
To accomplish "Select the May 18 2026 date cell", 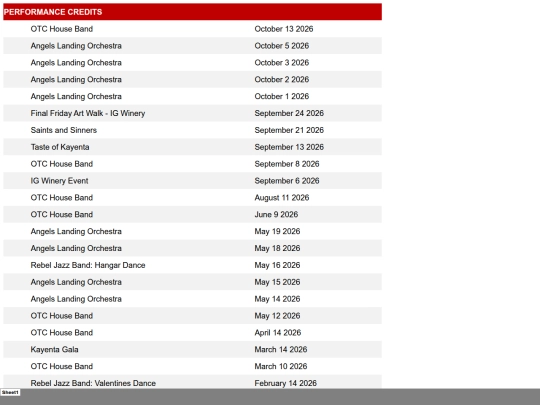I will click(277, 248).
